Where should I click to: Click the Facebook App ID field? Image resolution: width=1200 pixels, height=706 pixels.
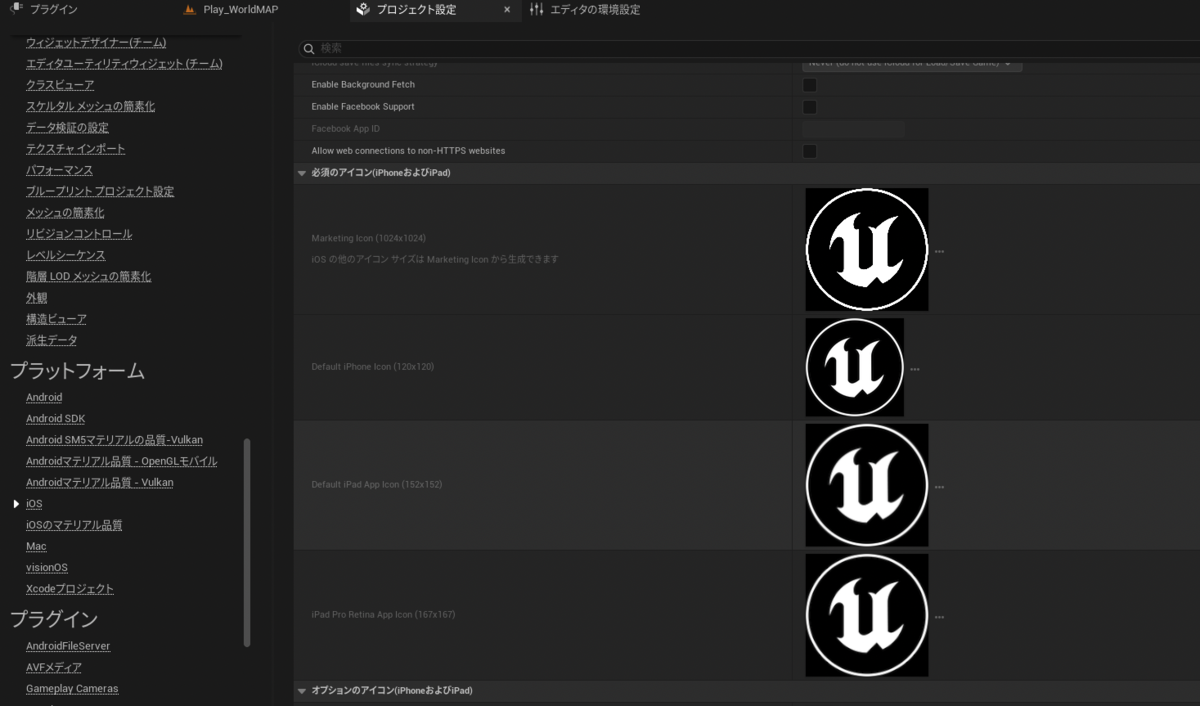(854, 129)
